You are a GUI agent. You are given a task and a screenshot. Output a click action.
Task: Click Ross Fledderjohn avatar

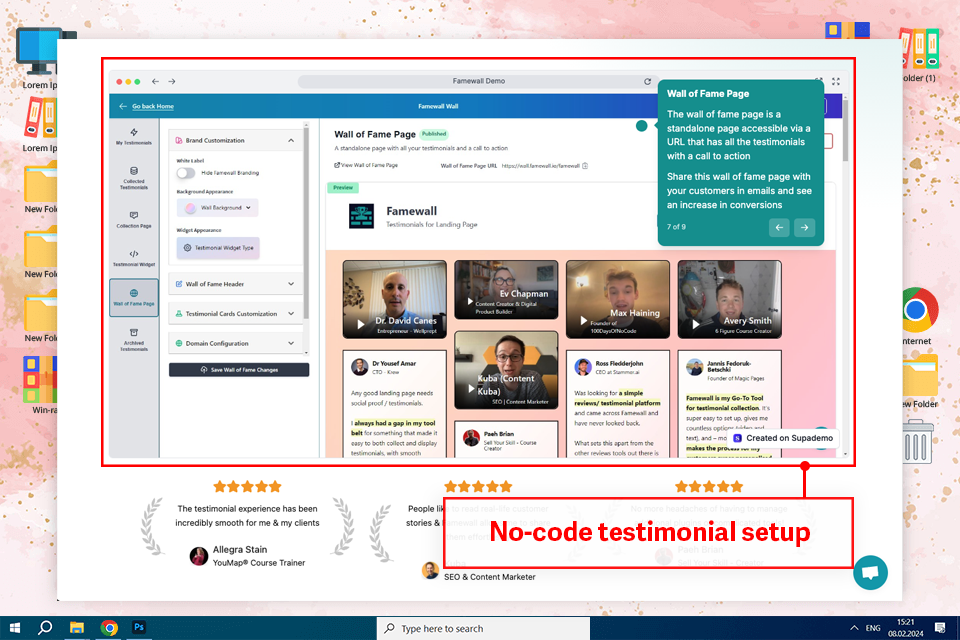(583, 367)
